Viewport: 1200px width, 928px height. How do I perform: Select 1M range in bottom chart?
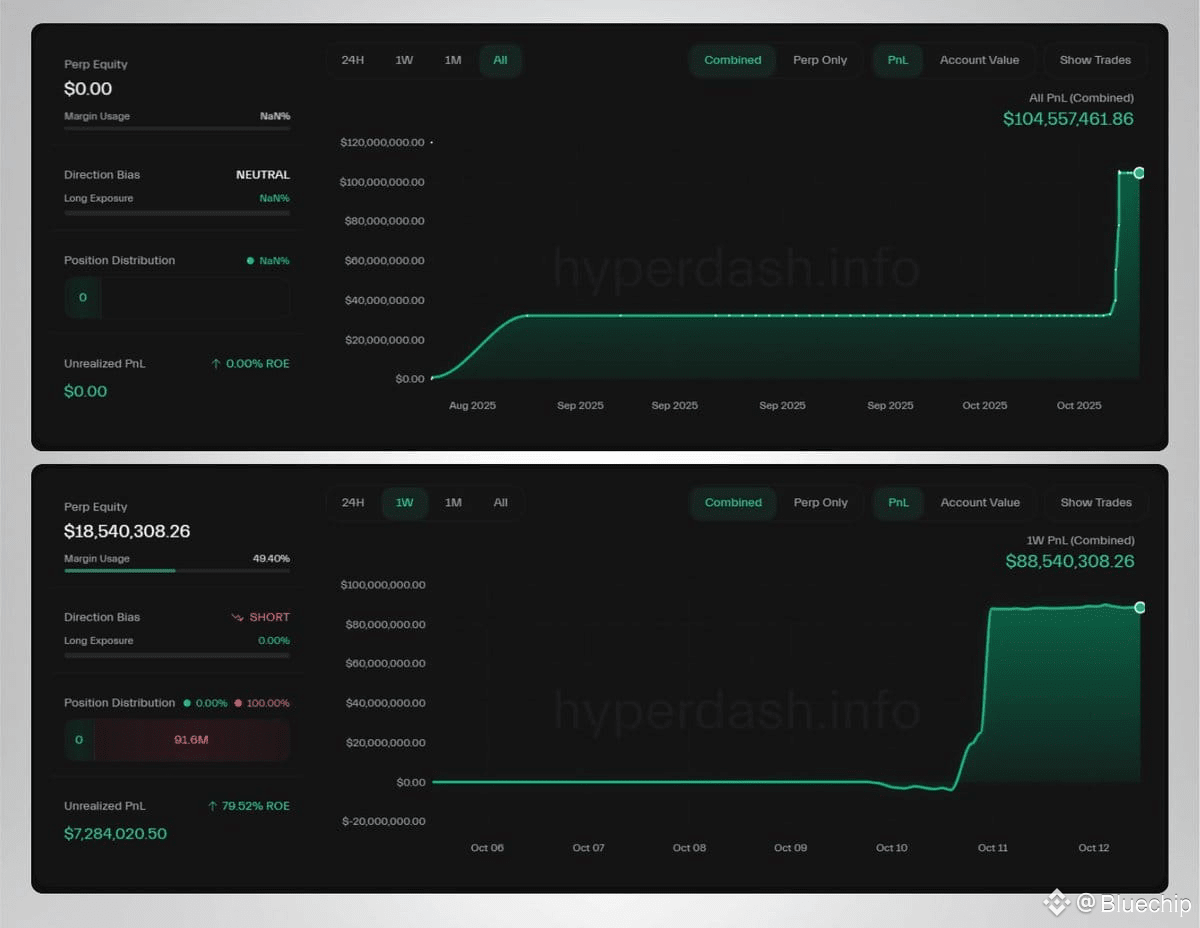pos(453,503)
